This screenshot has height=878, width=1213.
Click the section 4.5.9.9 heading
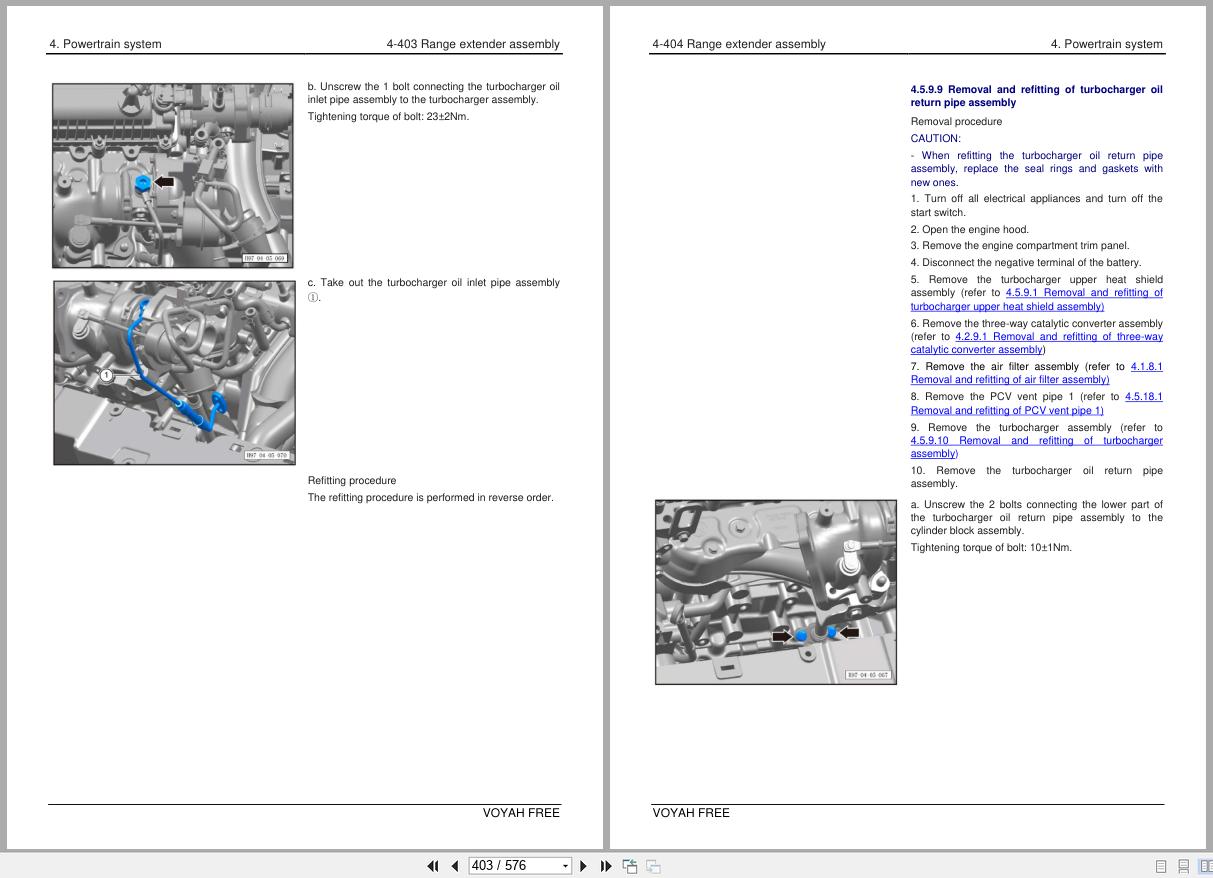point(1036,96)
